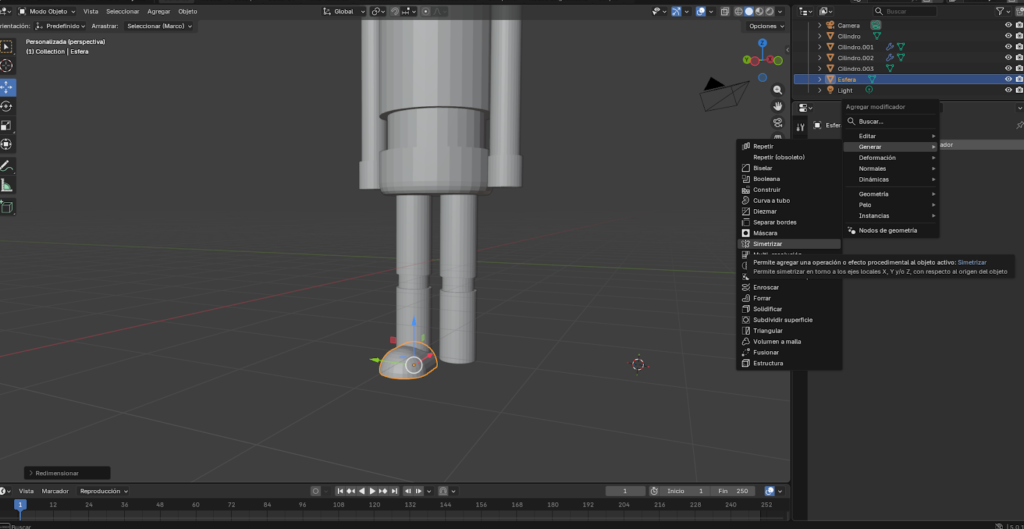The height and width of the screenshot is (529, 1024).
Task: Select the Annotate tool
Action: [x=7, y=166]
